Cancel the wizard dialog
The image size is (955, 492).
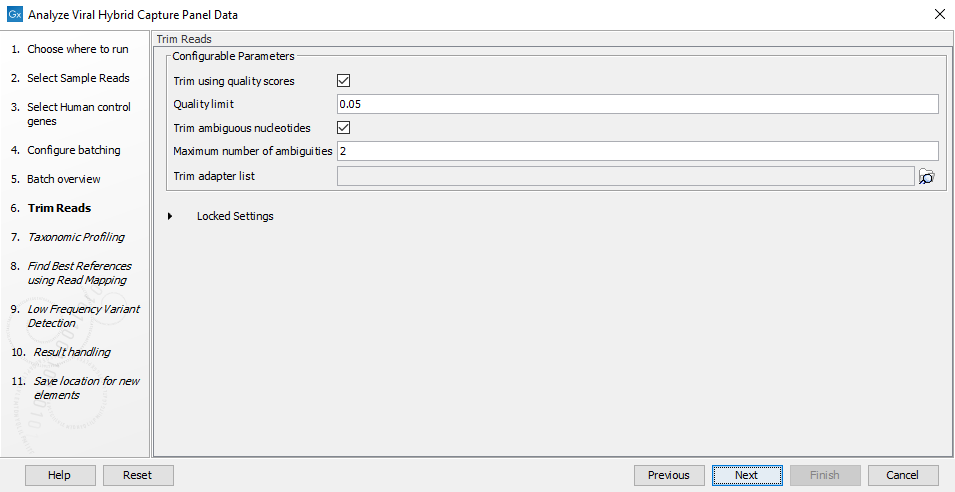tap(903, 475)
